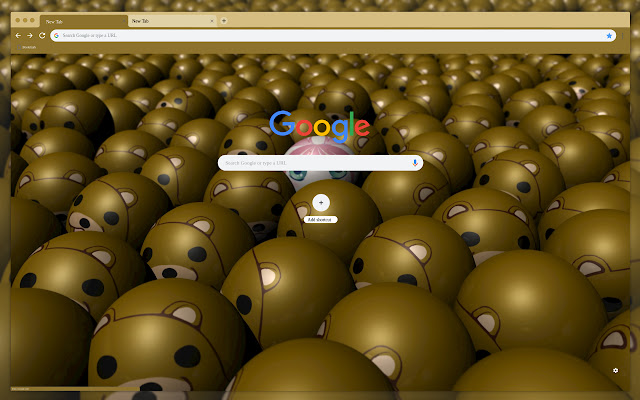Click the address bar URL field
The height and width of the screenshot is (400, 640).
point(333,36)
